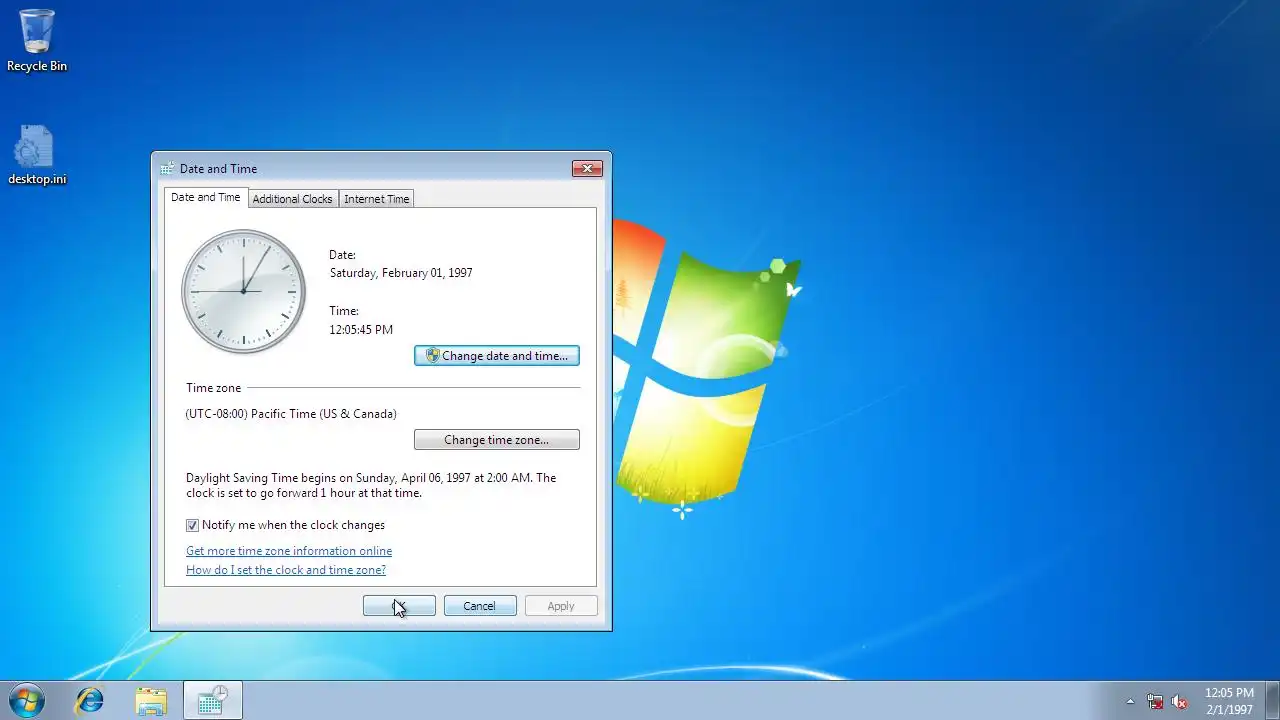The height and width of the screenshot is (720, 1280).
Task: Click the Cancel button
Action: click(x=480, y=606)
